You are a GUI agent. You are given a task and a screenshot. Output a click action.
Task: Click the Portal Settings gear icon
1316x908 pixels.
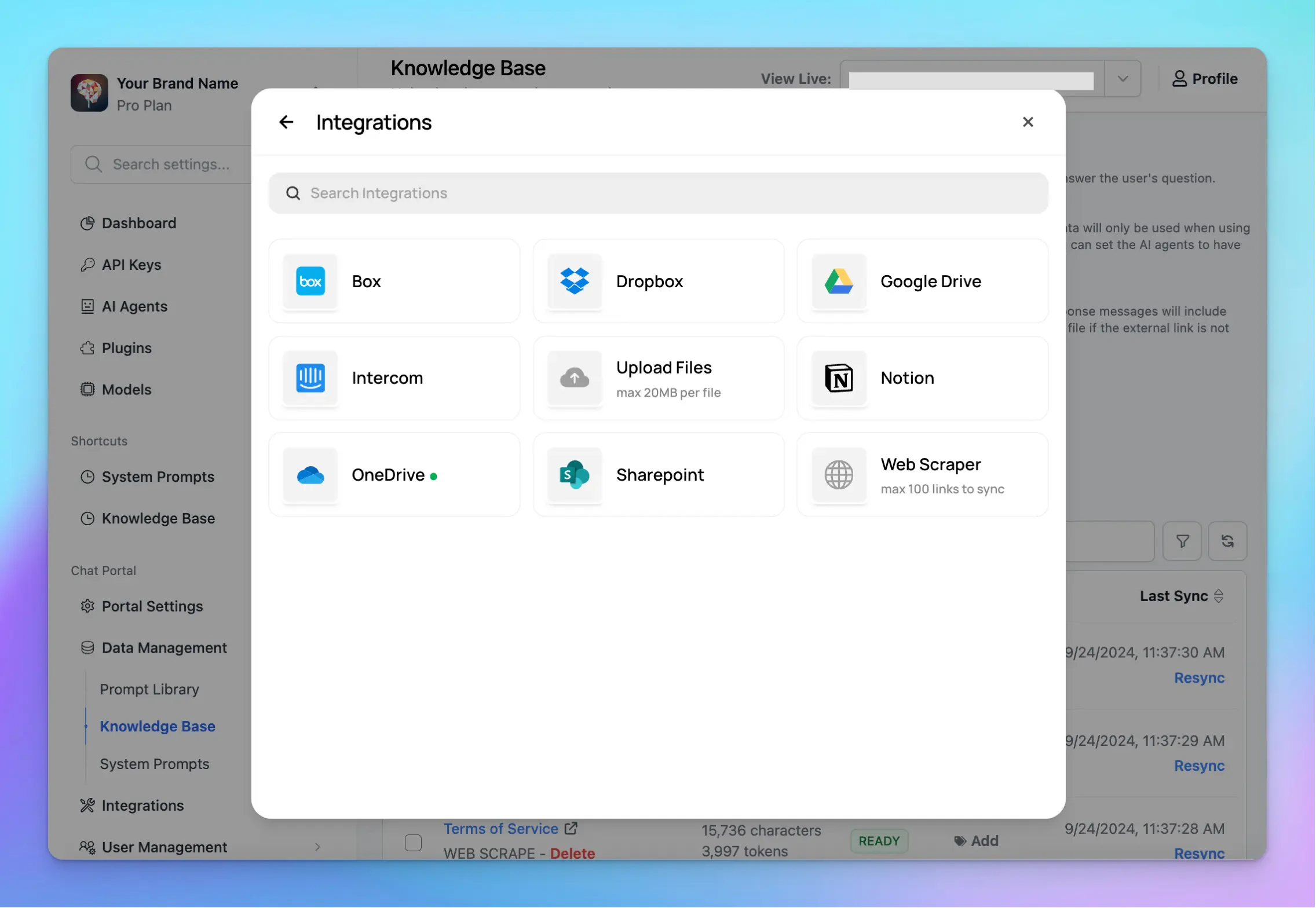[87, 607]
